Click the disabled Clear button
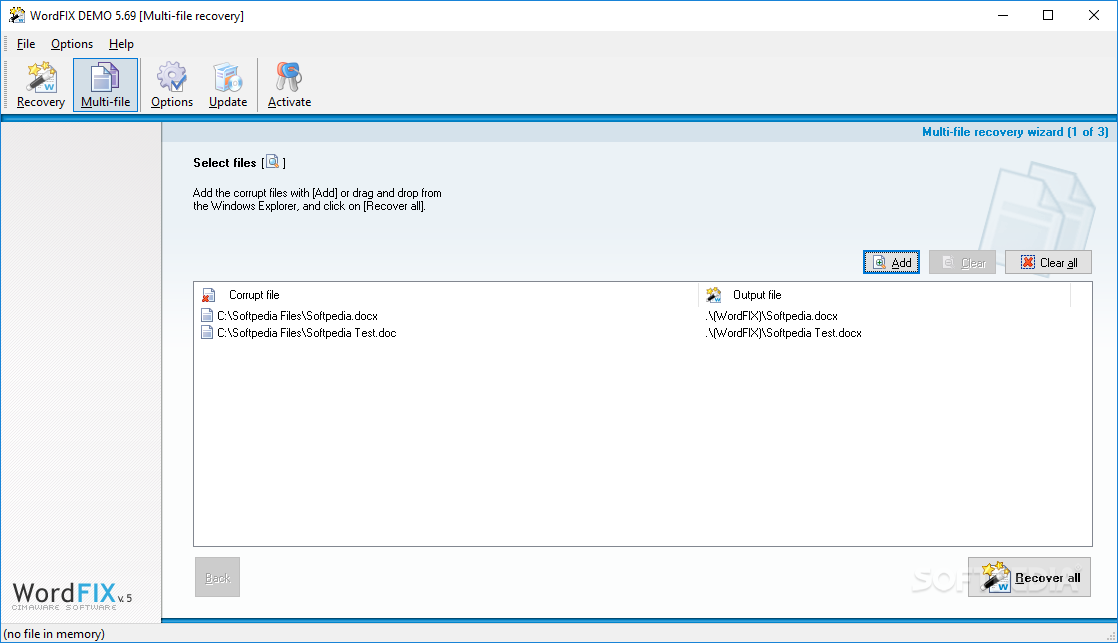Image resolution: width=1118 pixels, height=643 pixels. (x=963, y=262)
